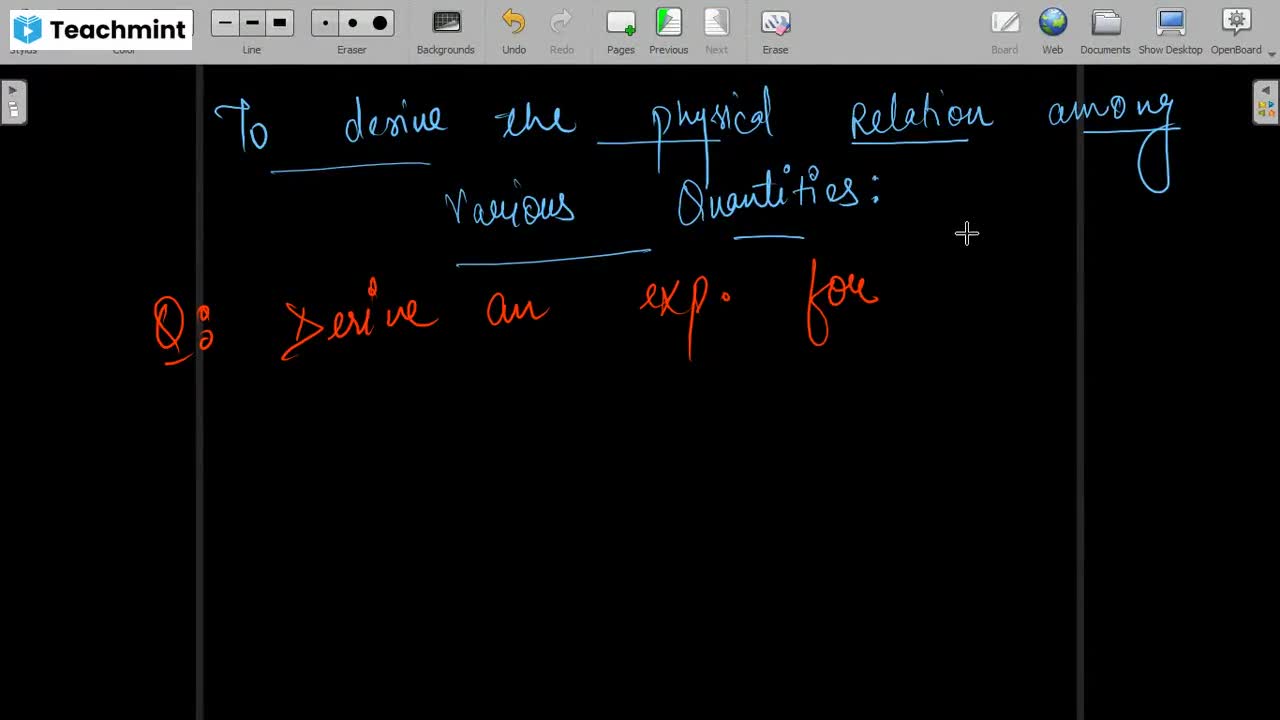This screenshot has height=720, width=1280.
Task: Add a new page with Pages icon
Action: (620, 23)
